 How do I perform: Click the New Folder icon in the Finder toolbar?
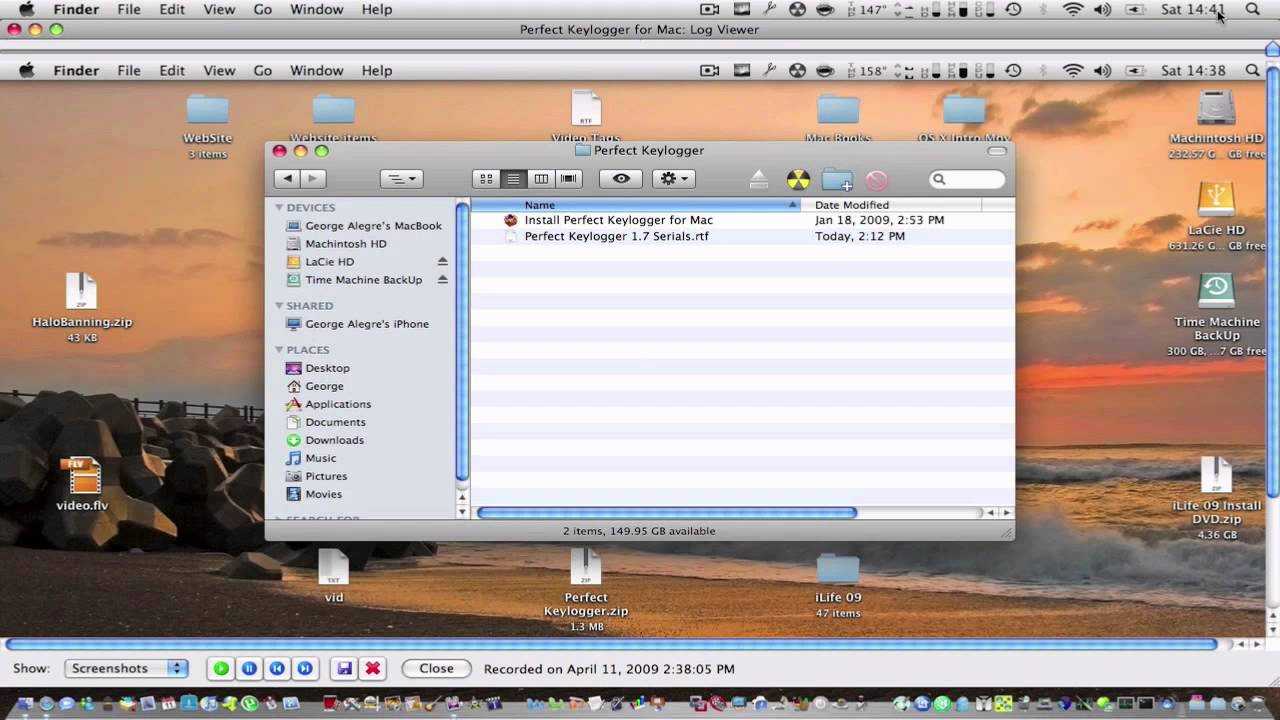837,179
